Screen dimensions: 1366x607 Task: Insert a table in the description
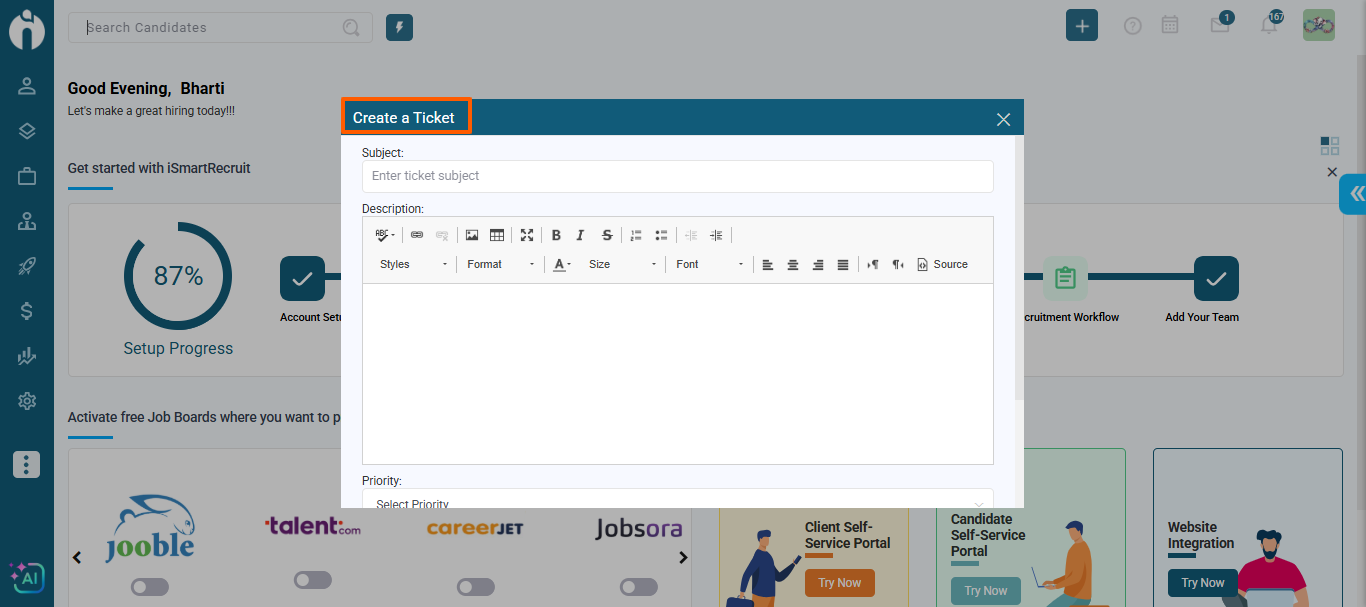tap(497, 235)
